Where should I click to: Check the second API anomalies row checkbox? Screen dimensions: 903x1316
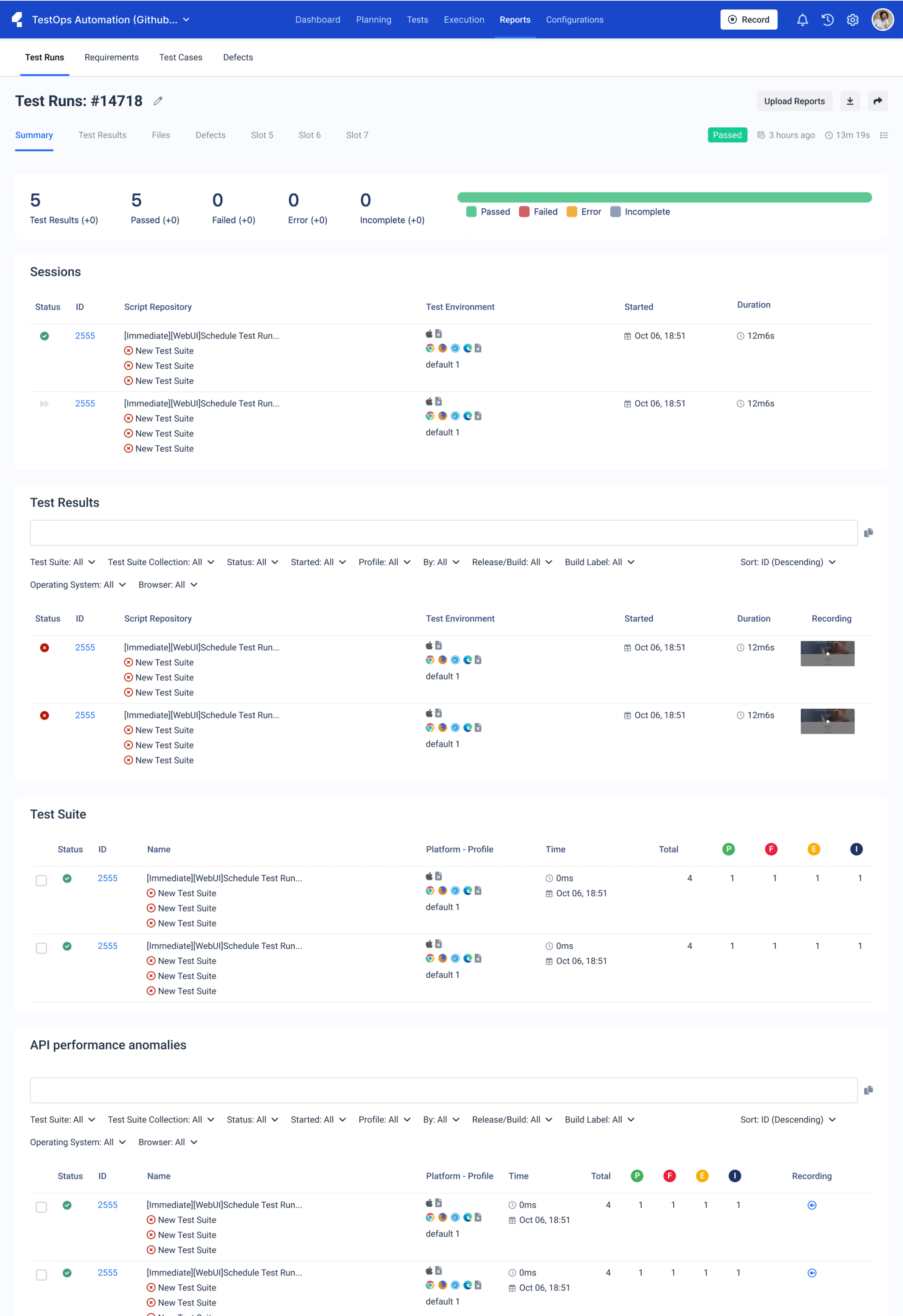click(41, 1275)
